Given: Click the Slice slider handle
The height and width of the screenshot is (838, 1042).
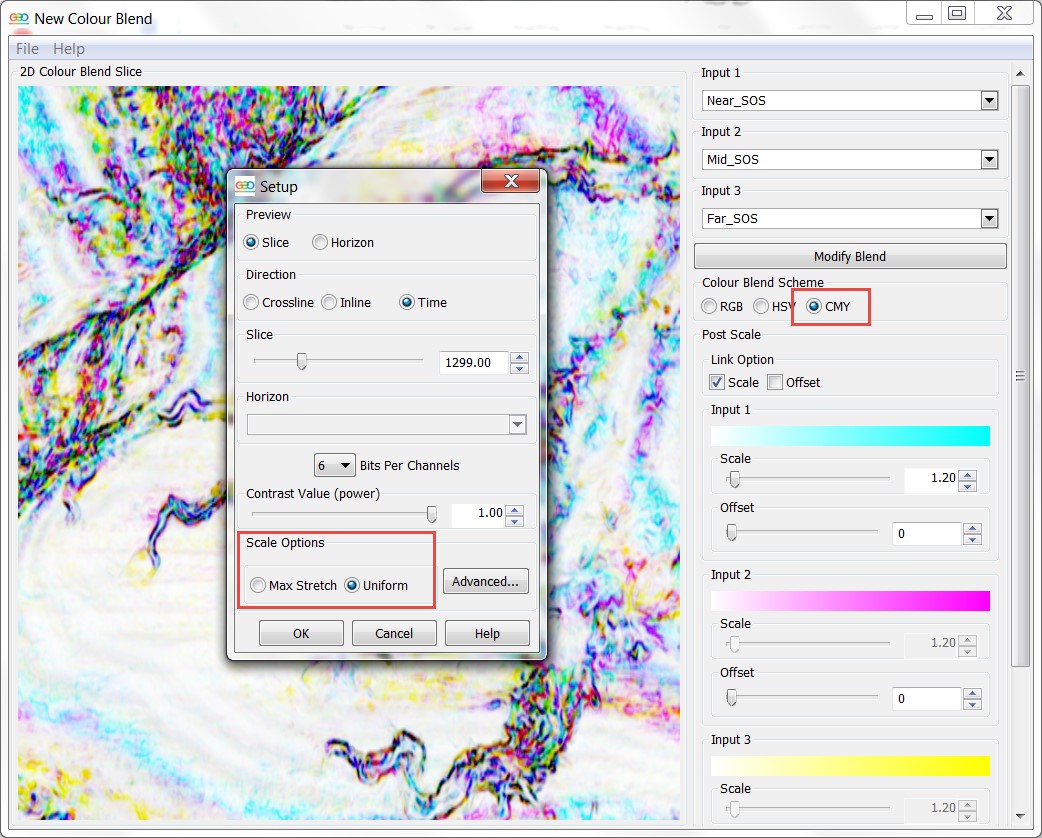Looking at the screenshot, I should pos(302,361).
